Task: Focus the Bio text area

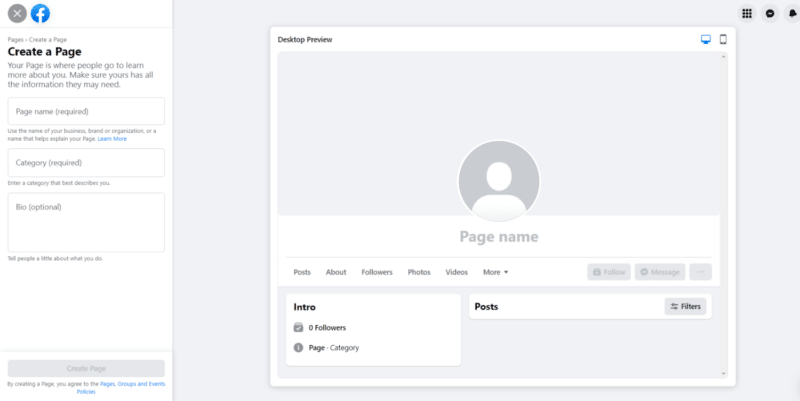Action: pos(86,222)
